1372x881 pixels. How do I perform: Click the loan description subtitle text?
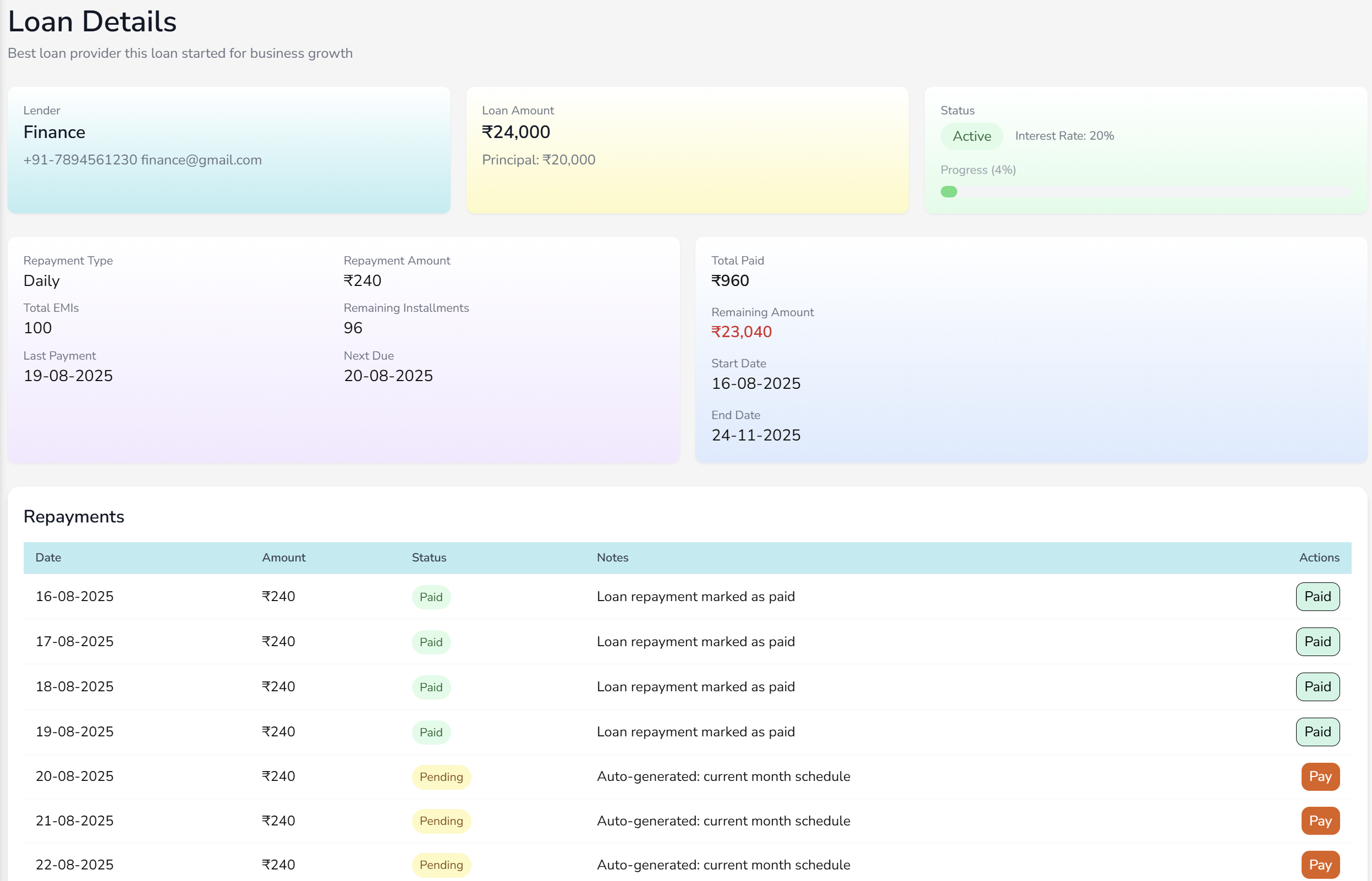click(180, 53)
